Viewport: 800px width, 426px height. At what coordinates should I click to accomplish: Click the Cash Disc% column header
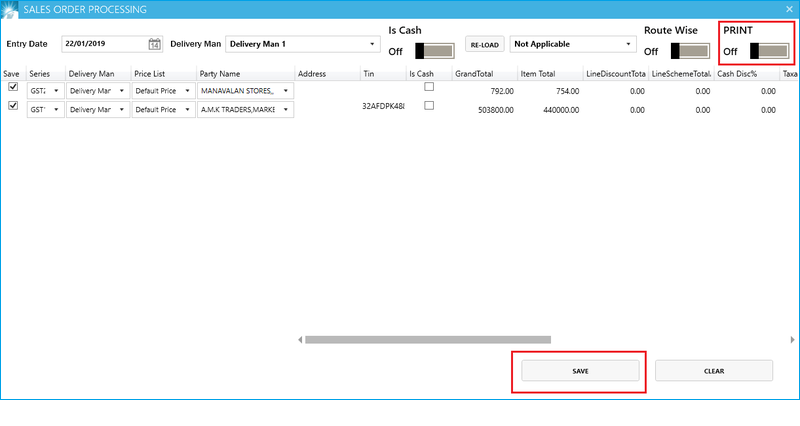pyautogui.click(x=737, y=74)
